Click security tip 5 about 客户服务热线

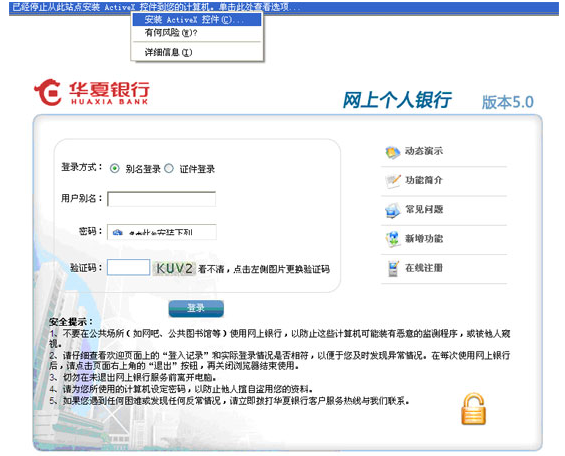(229, 401)
